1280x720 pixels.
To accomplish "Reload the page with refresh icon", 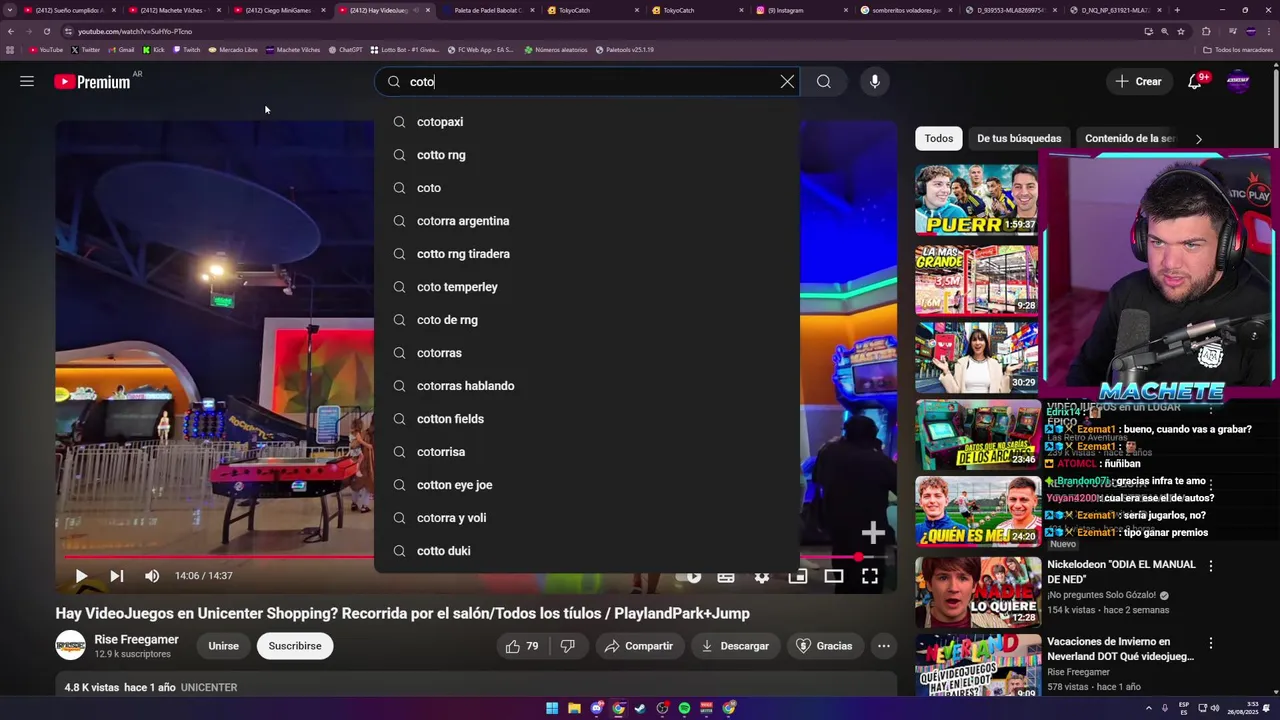I will pos(46,31).
